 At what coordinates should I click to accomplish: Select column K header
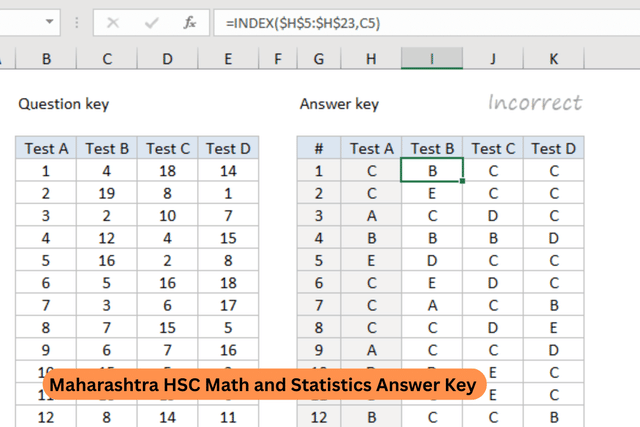(554, 60)
